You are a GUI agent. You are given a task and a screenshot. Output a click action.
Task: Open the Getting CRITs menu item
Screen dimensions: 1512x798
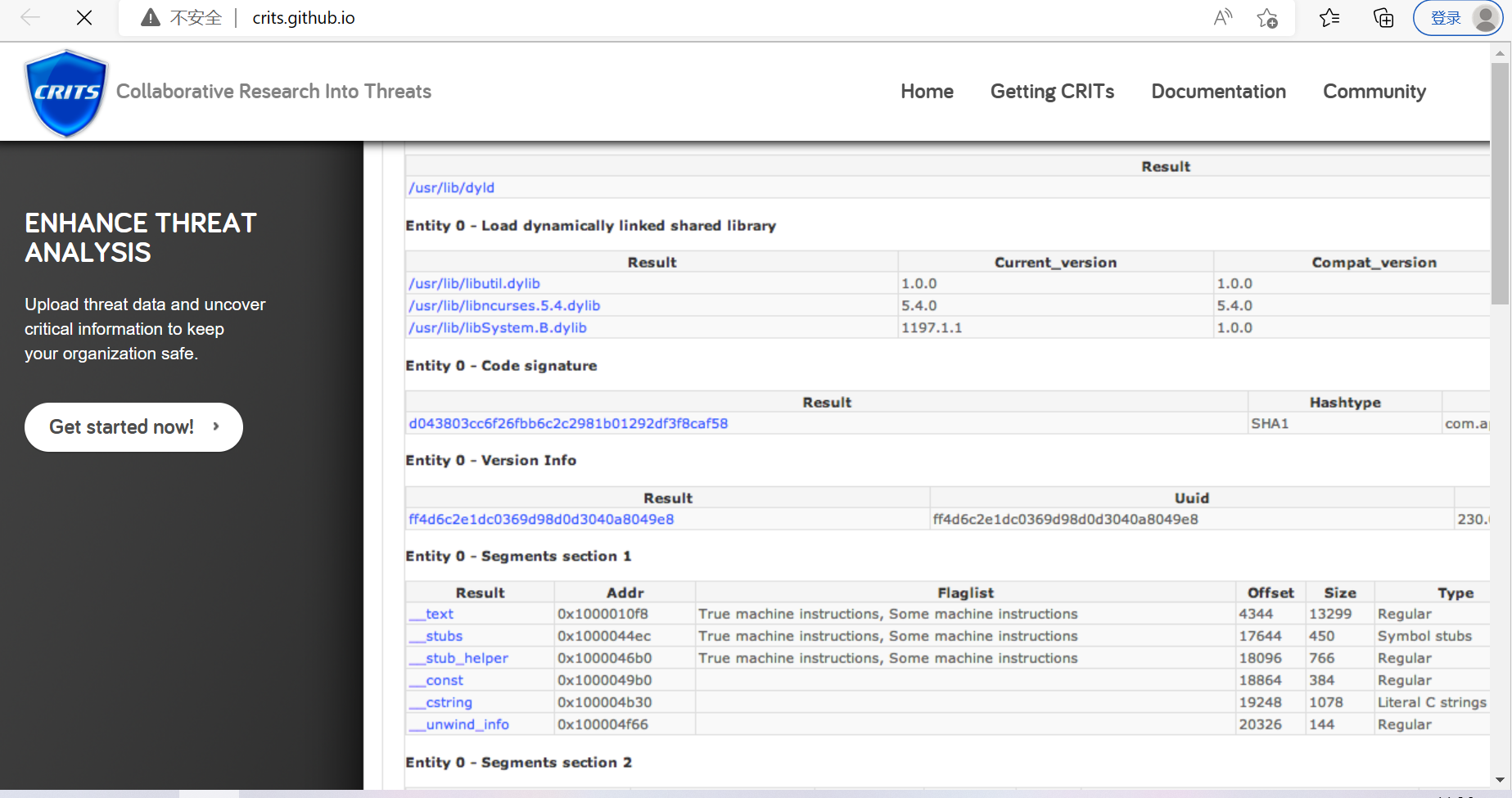[1052, 92]
